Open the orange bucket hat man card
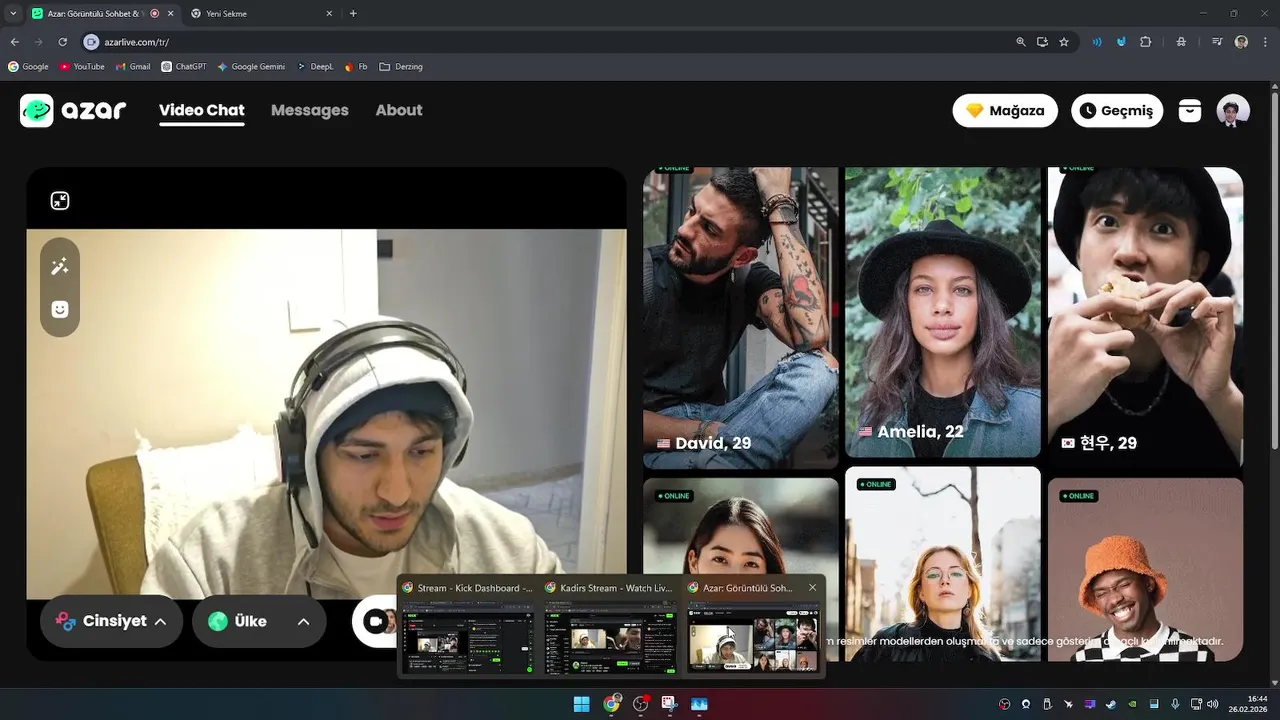Viewport: 1280px width, 720px height. (x=1145, y=569)
